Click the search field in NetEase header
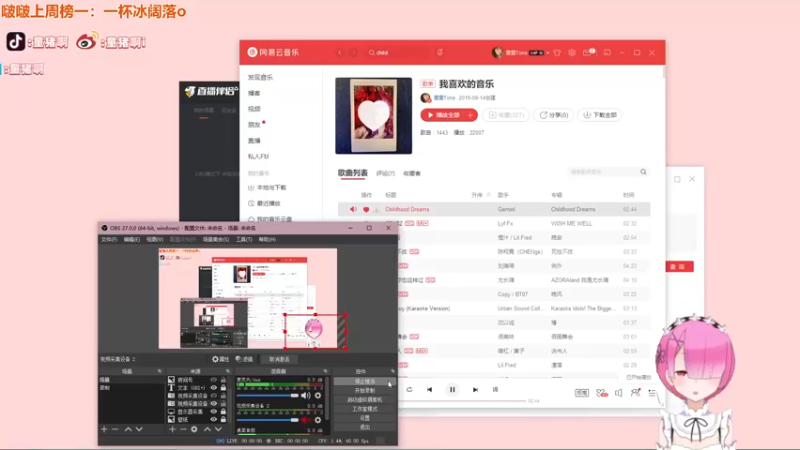Screen dimensions: 800x450 (398, 53)
